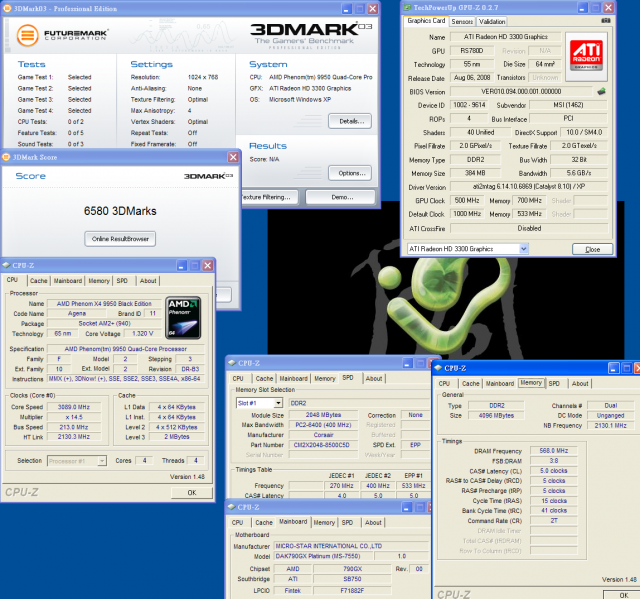
Task: Open SPD tab in the CPU-Z window showing the CPU tab
Action: [x=122, y=281]
